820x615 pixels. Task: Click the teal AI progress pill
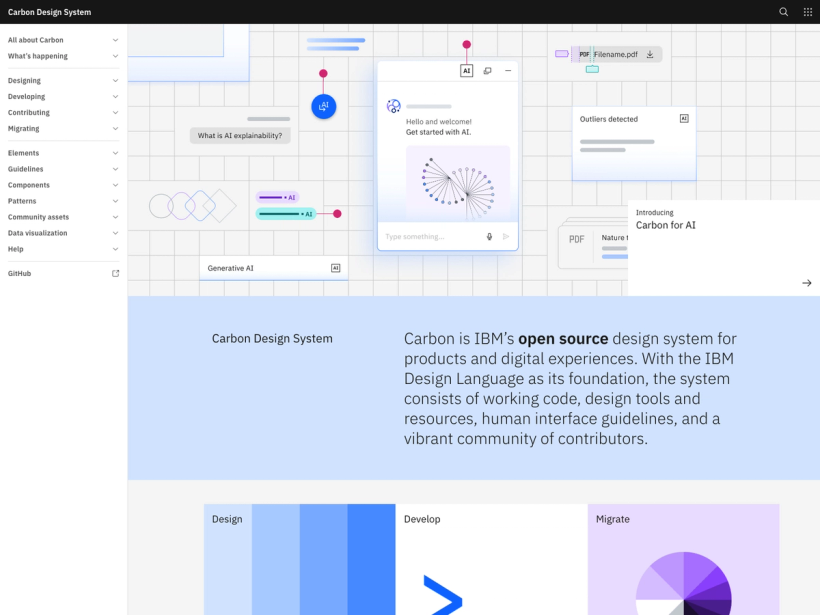(286, 214)
